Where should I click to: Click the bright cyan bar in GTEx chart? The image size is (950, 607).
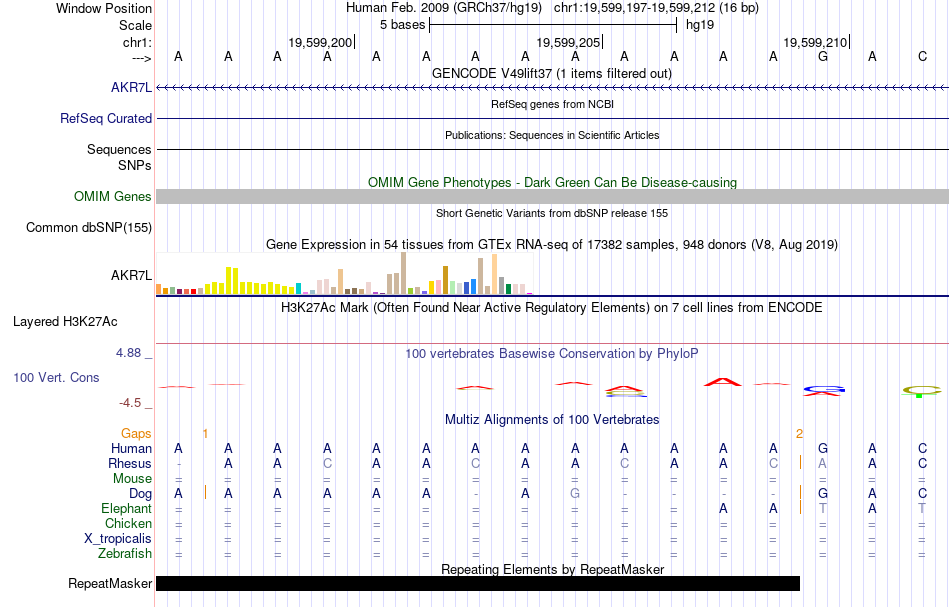[x=299, y=289]
